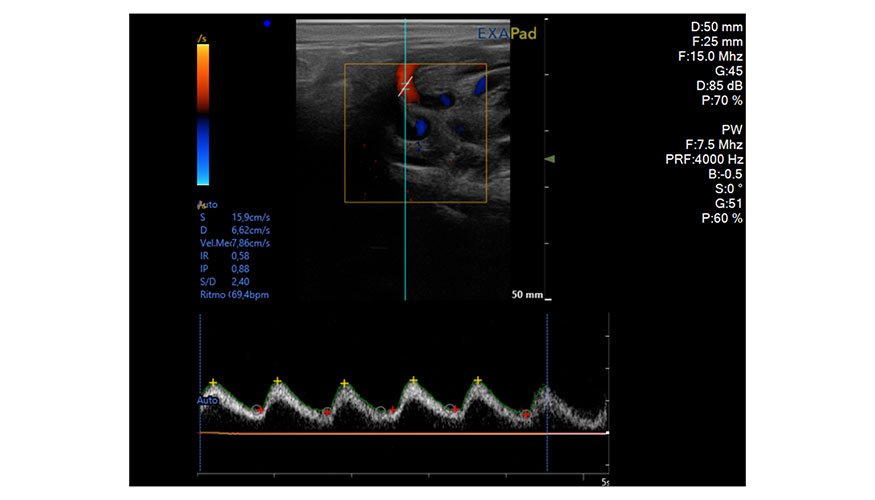Viewport: 875px width, 500px height.
Task: Click the cyan PW cursor line below the color box
Action: pyautogui.click(x=405, y=251)
